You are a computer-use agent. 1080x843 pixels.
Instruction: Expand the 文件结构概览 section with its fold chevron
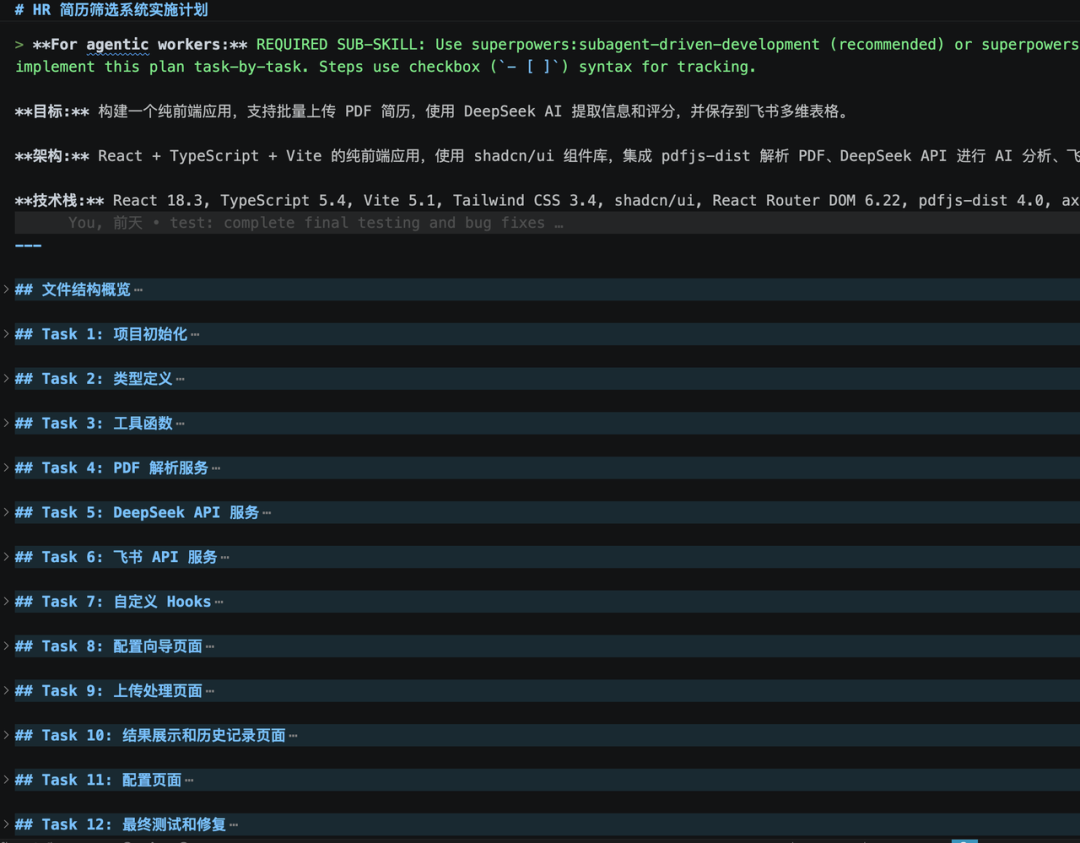(x=6, y=289)
